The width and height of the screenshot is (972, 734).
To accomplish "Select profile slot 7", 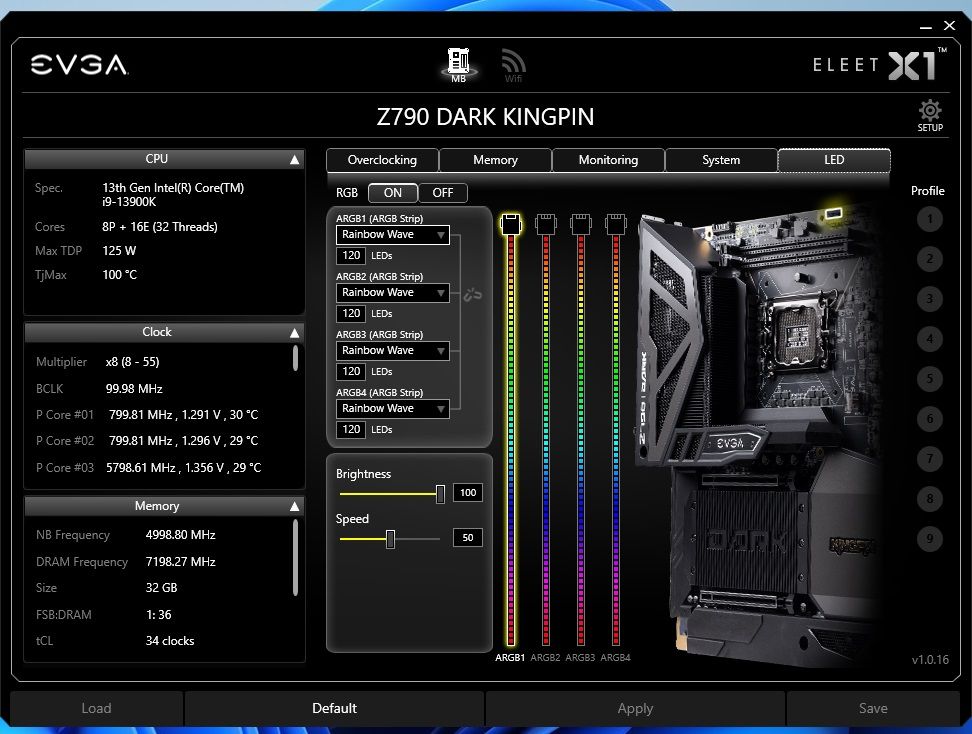I will pos(929,459).
